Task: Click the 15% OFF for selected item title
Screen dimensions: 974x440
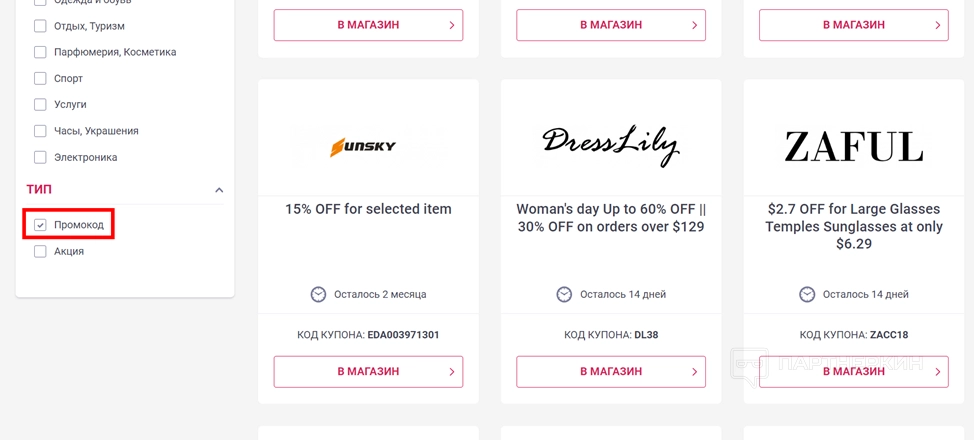Action: pos(368,209)
